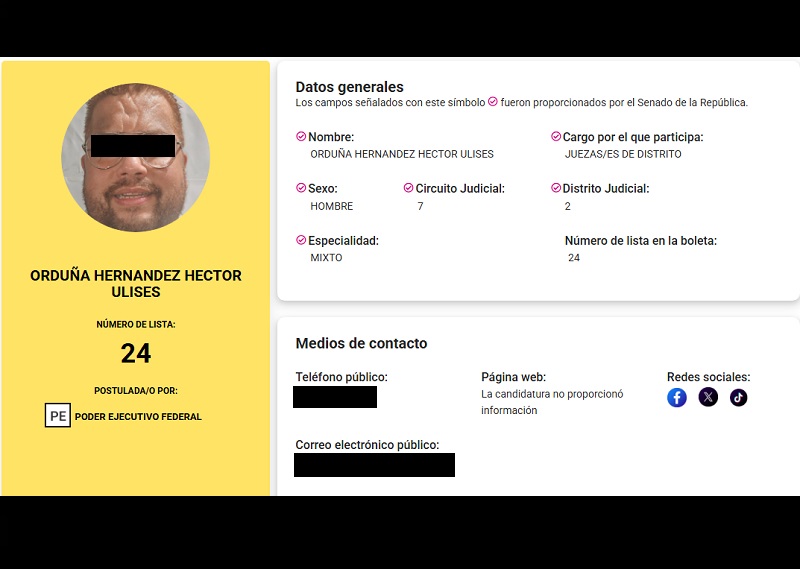800x569 pixels.
Task: Click the candidate's circular profile photo
Action: coord(135,157)
